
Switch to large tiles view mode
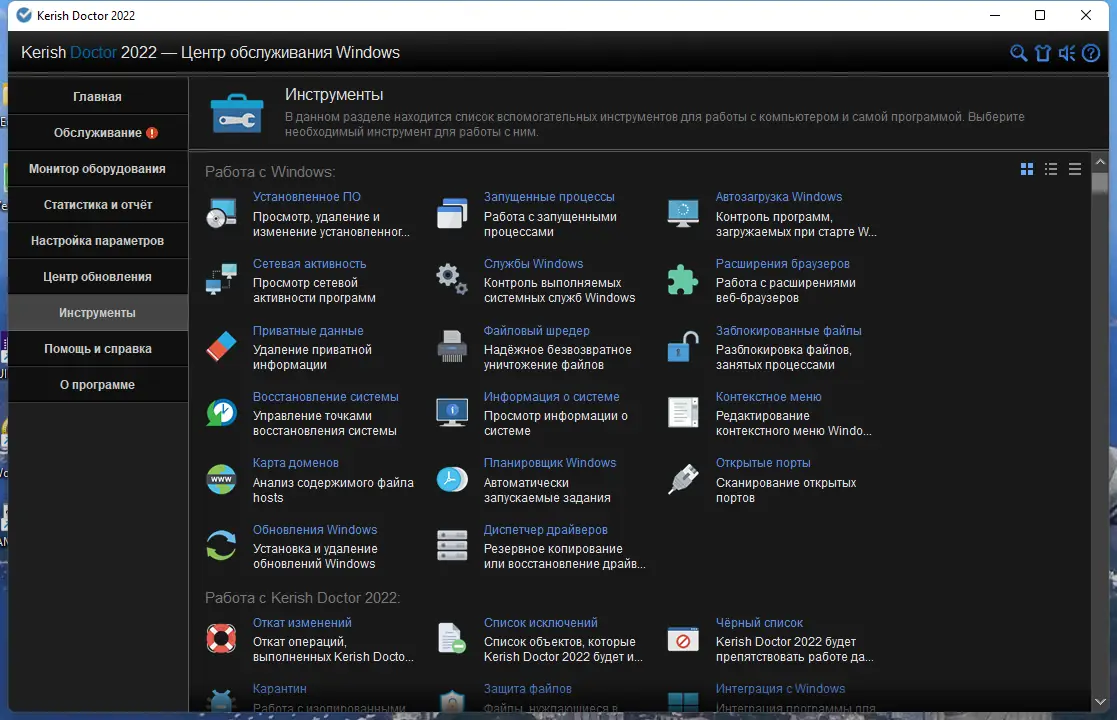(x=1027, y=169)
